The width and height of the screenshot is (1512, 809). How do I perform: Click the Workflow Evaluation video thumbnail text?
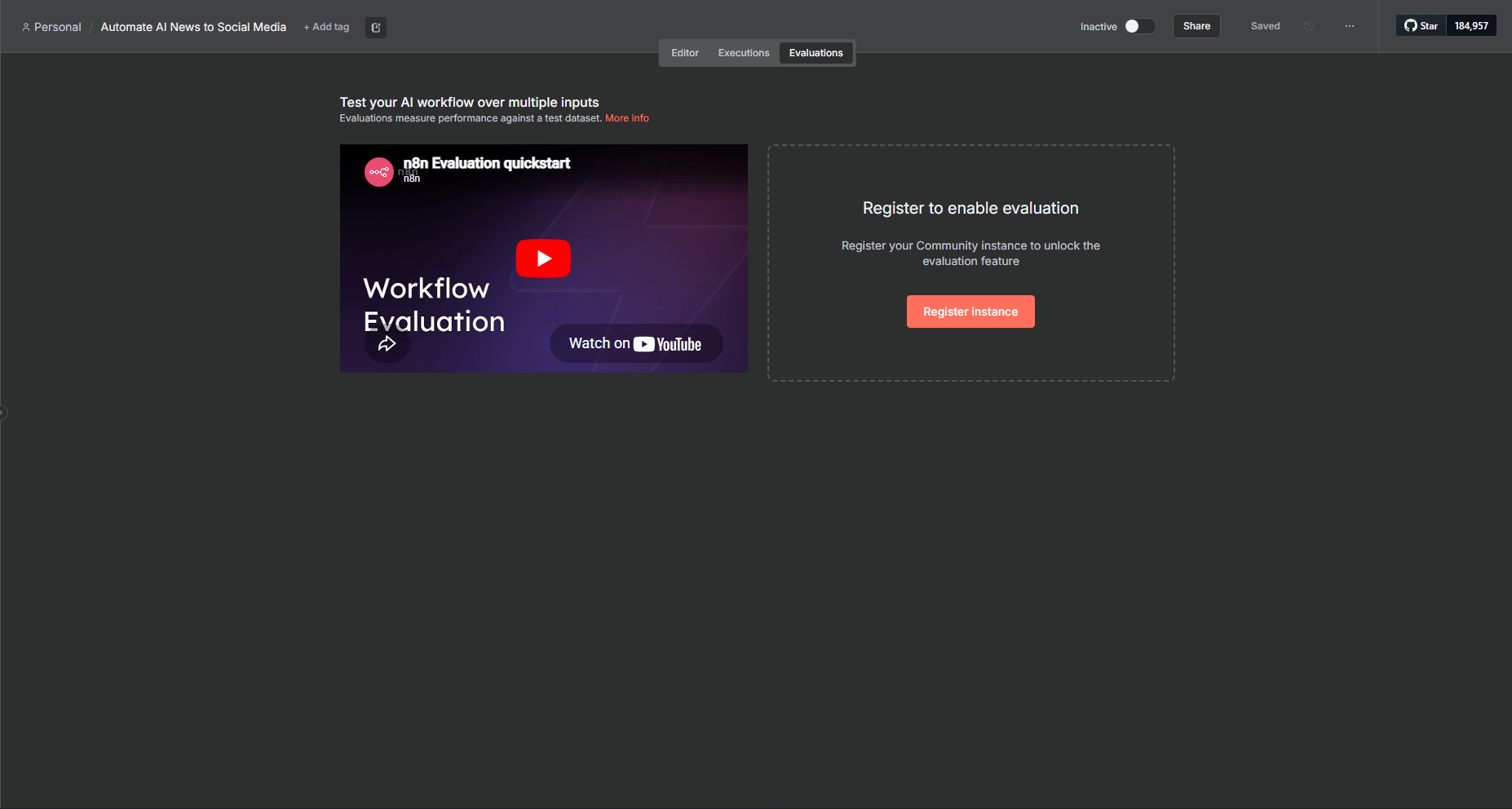click(x=434, y=305)
